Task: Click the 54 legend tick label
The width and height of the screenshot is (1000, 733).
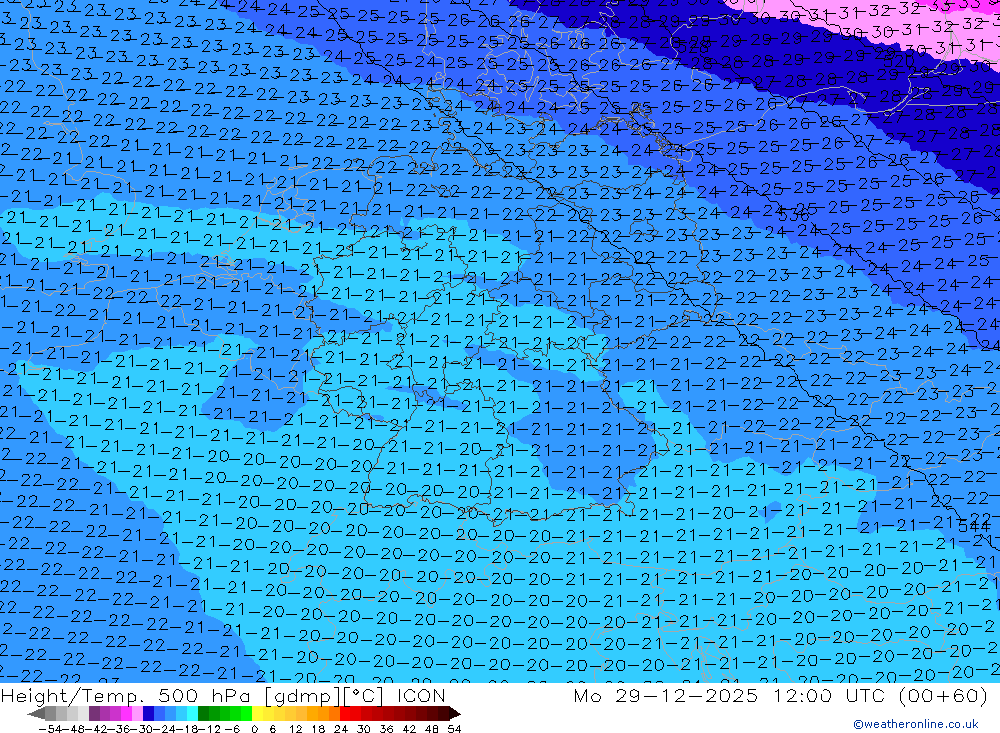Action: [x=454, y=729]
